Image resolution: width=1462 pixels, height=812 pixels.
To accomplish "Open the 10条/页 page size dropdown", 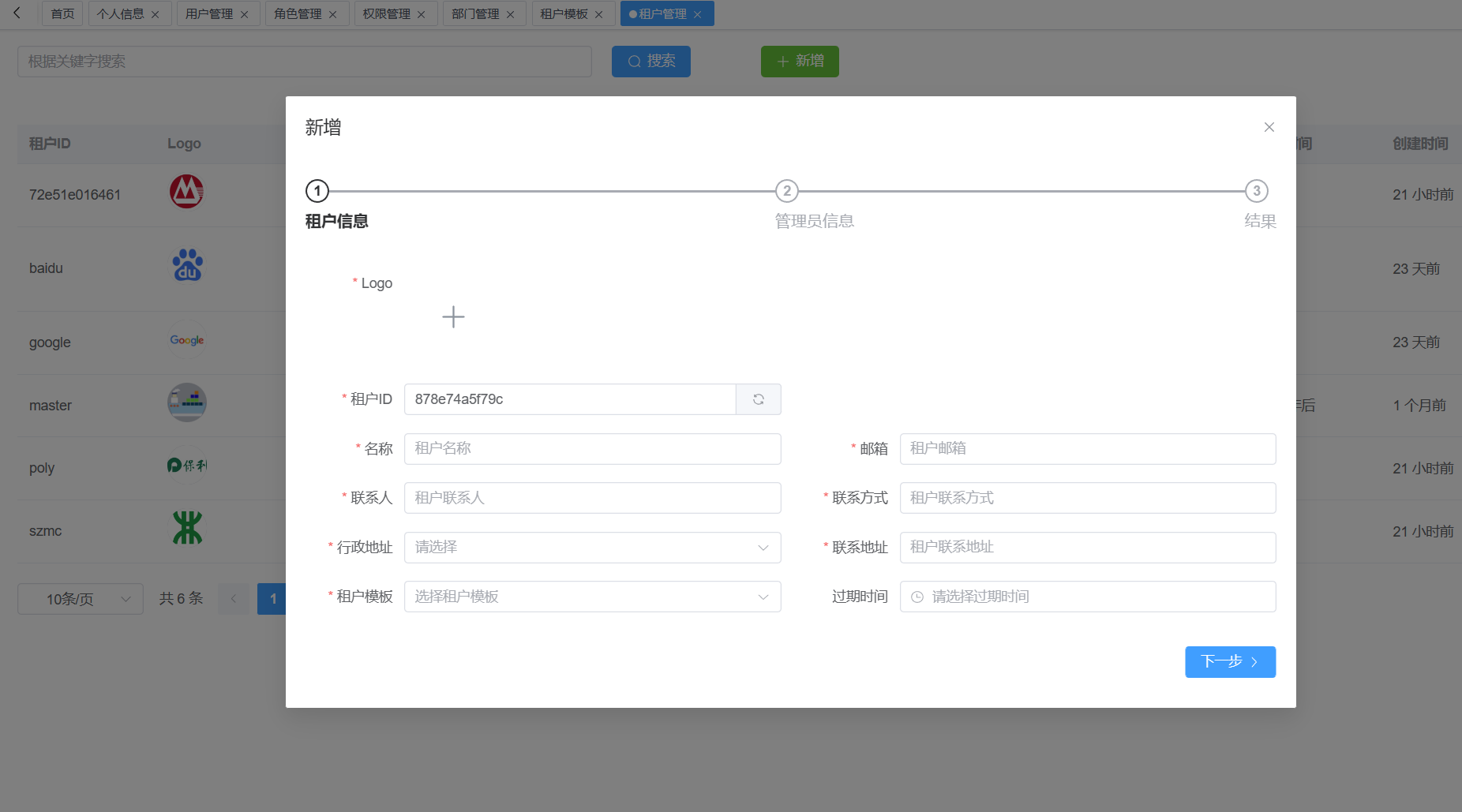I will tap(81, 599).
